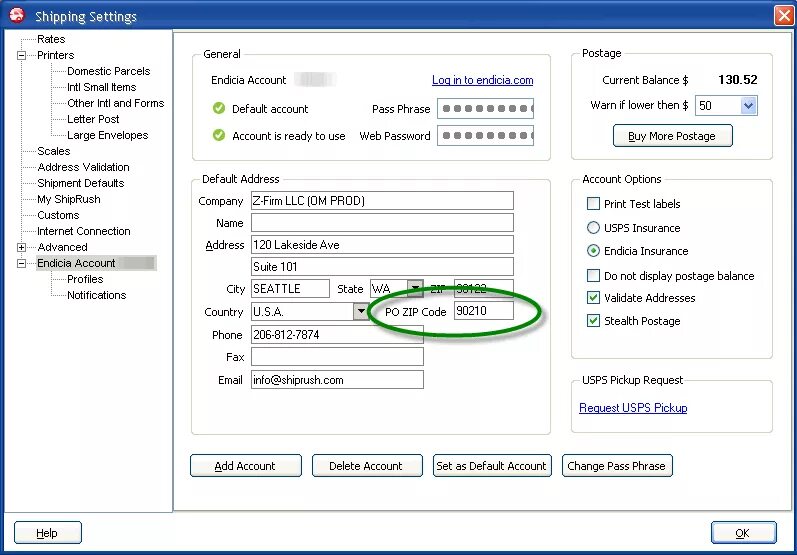The height and width of the screenshot is (555, 797).
Task: Open Notifications under Endicia Account
Action: tap(97, 295)
